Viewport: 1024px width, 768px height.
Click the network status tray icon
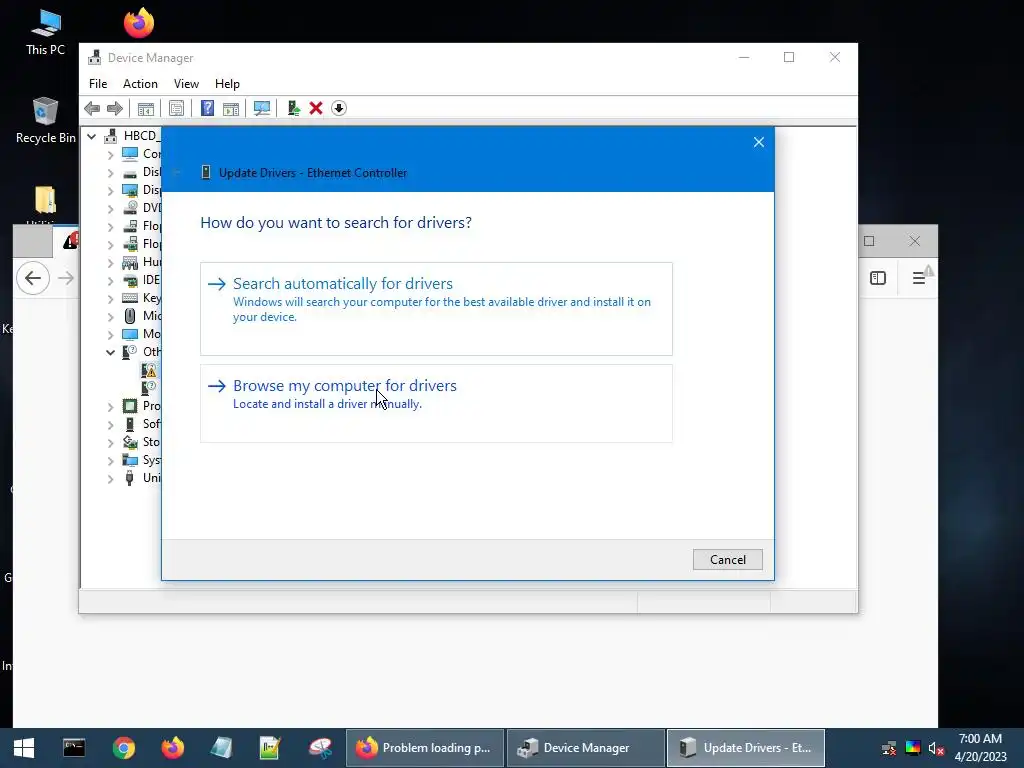(x=889, y=748)
